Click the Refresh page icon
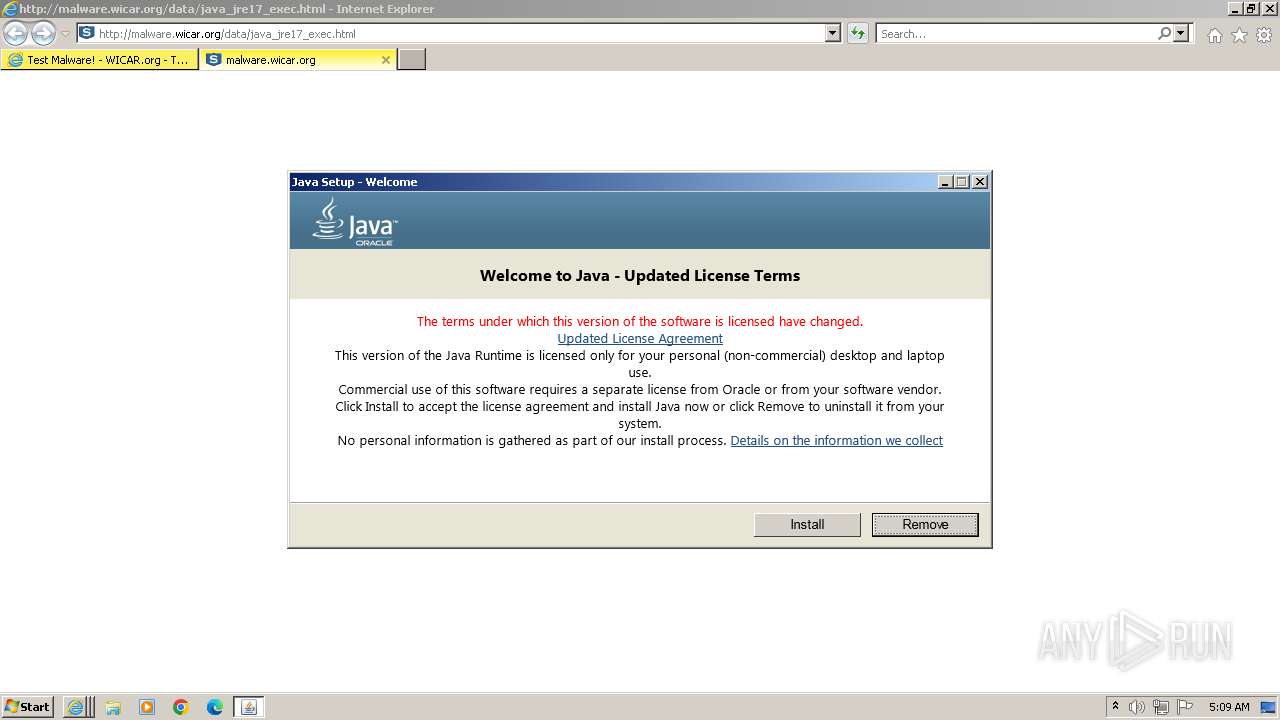This screenshot has height=720, width=1280. [858, 33]
